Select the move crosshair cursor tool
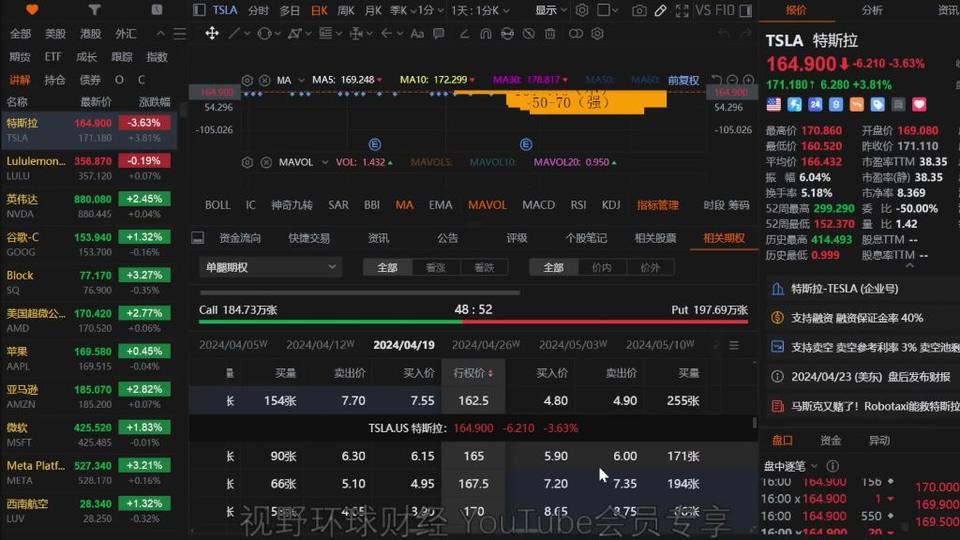The image size is (960, 540). (x=212, y=33)
